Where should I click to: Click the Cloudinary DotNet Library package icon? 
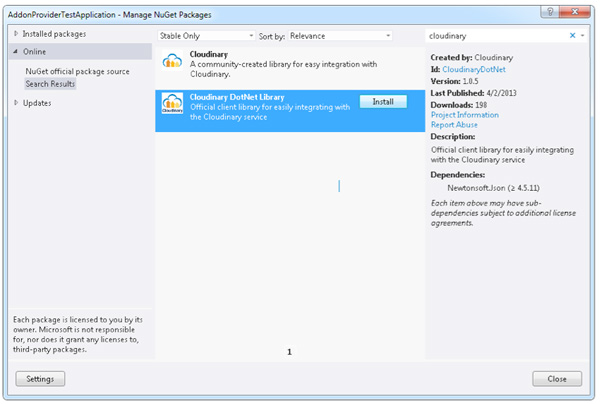click(x=172, y=103)
